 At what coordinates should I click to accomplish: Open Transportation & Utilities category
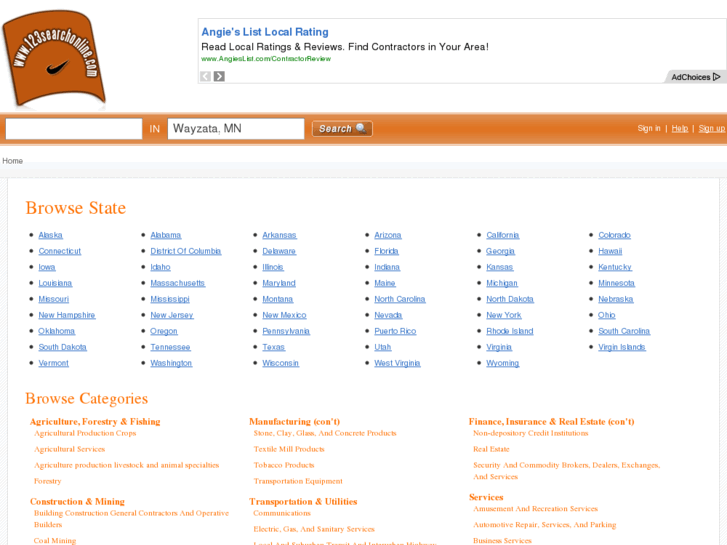pyautogui.click(x=303, y=501)
